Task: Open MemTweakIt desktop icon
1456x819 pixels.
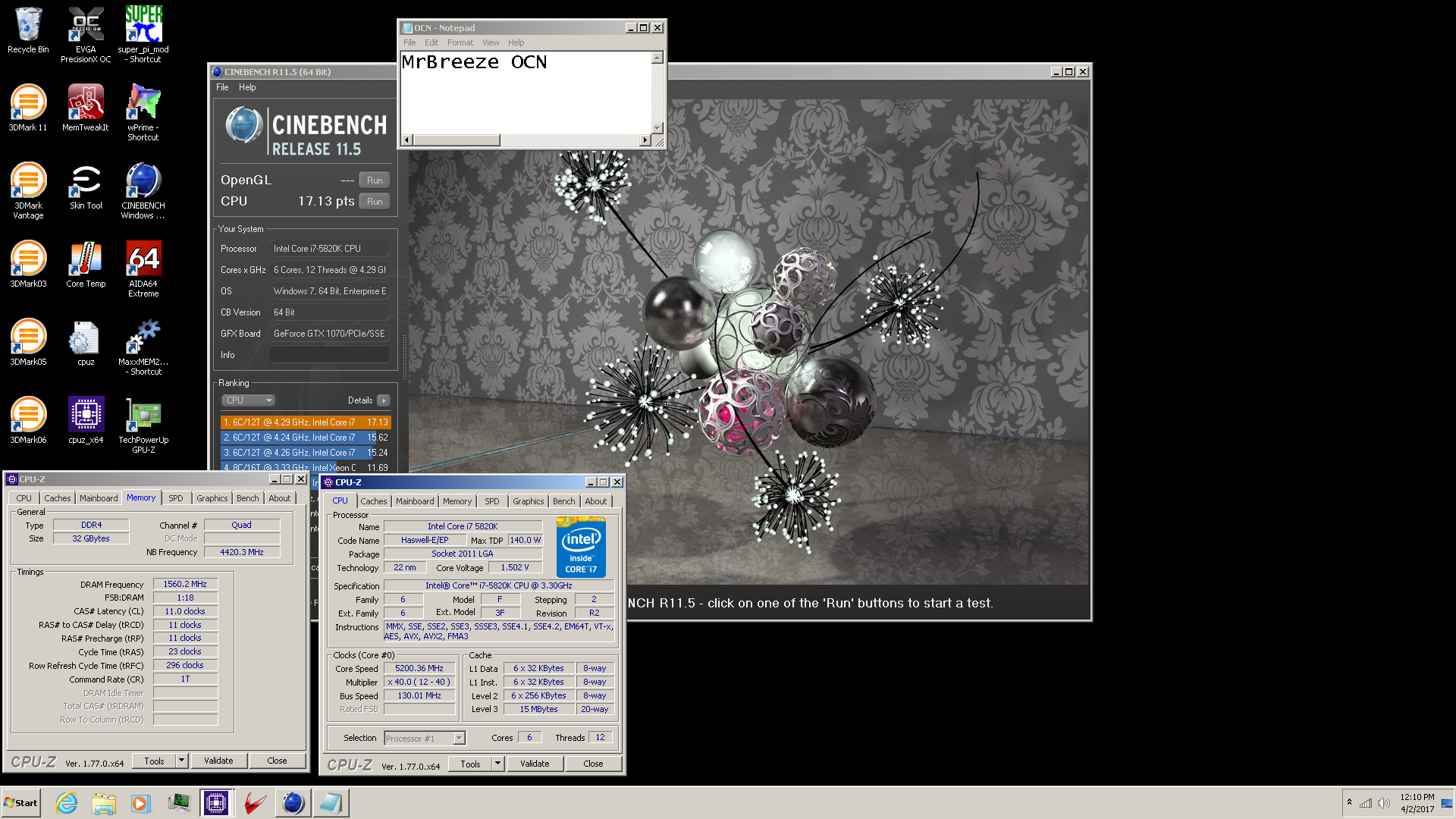Action: (x=86, y=108)
